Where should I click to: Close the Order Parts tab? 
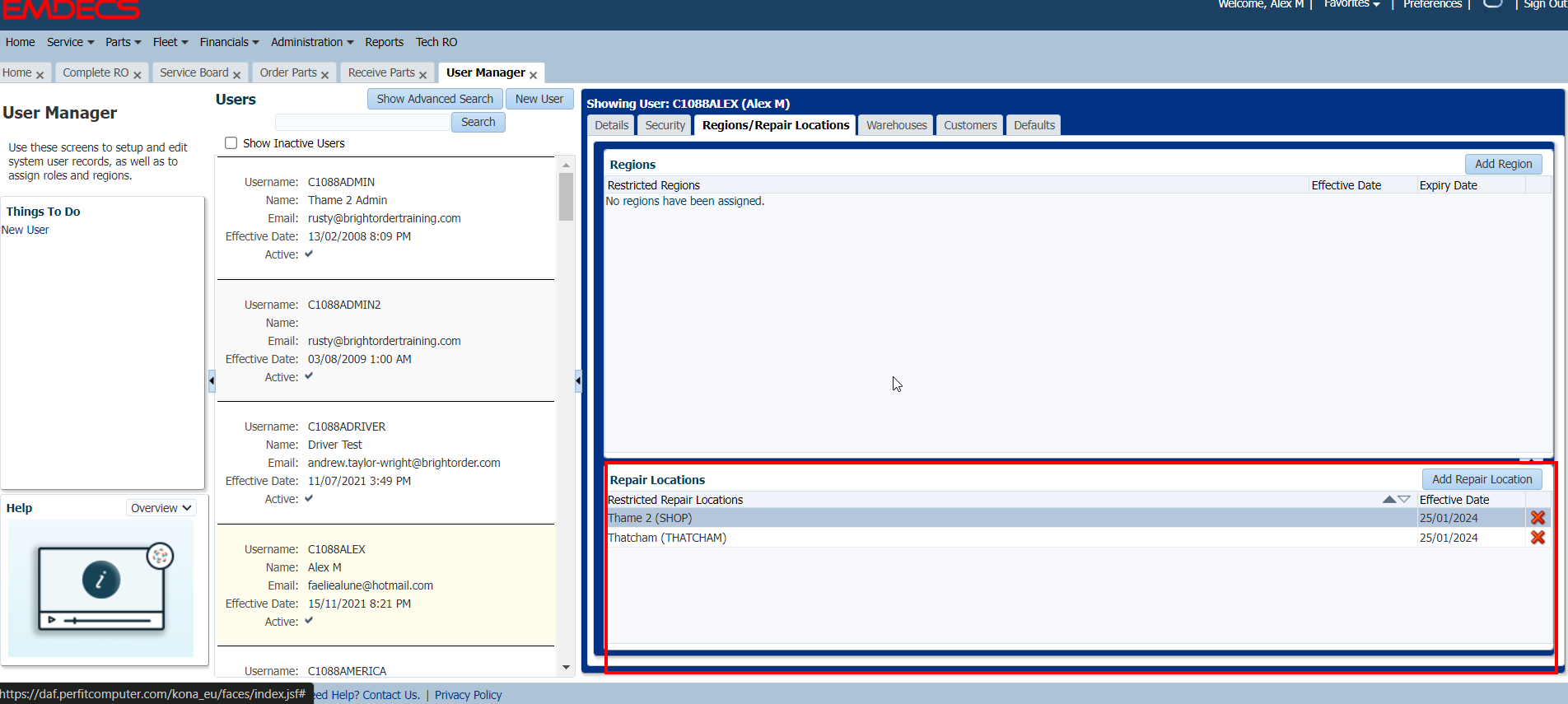point(325,74)
